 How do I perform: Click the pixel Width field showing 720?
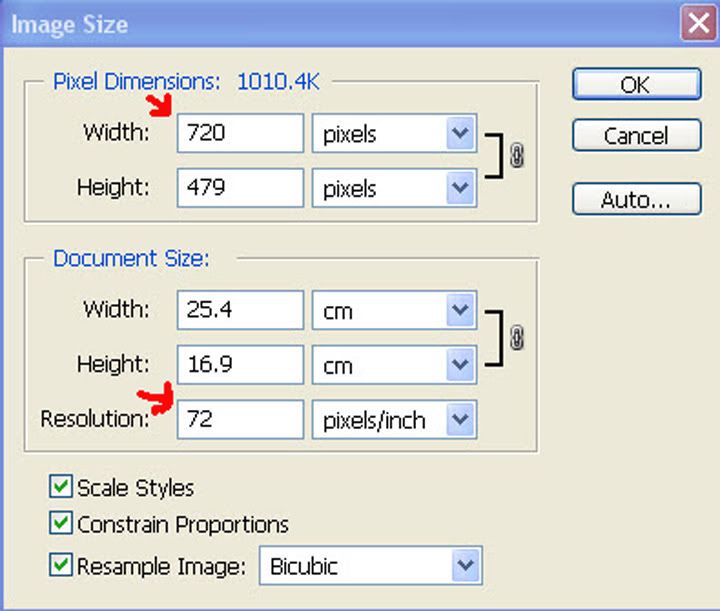[241, 133]
